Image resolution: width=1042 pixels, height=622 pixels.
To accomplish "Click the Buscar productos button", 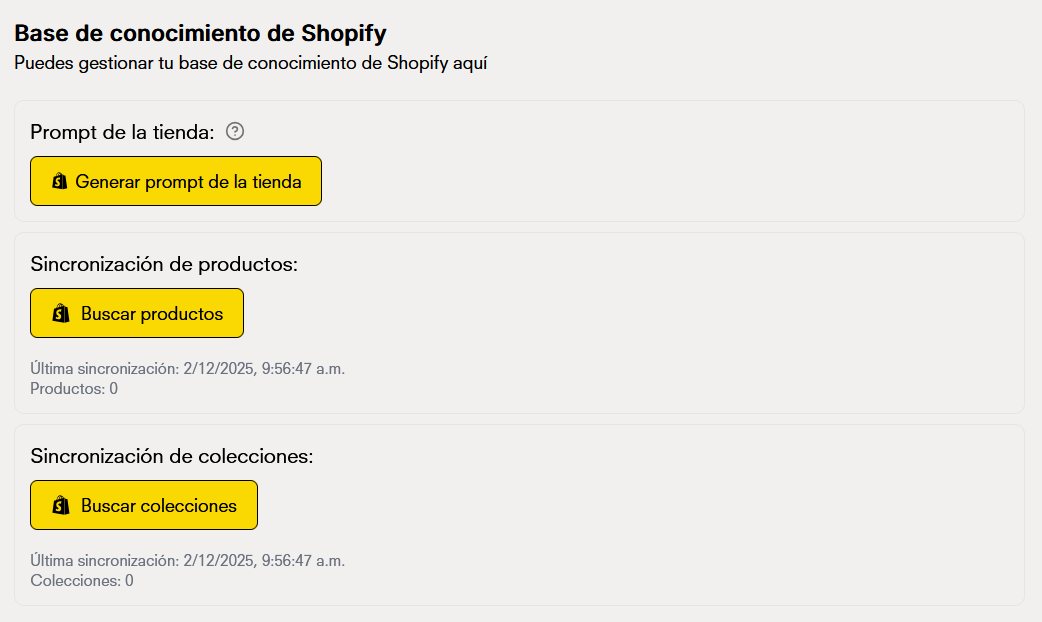I will pos(137,313).
